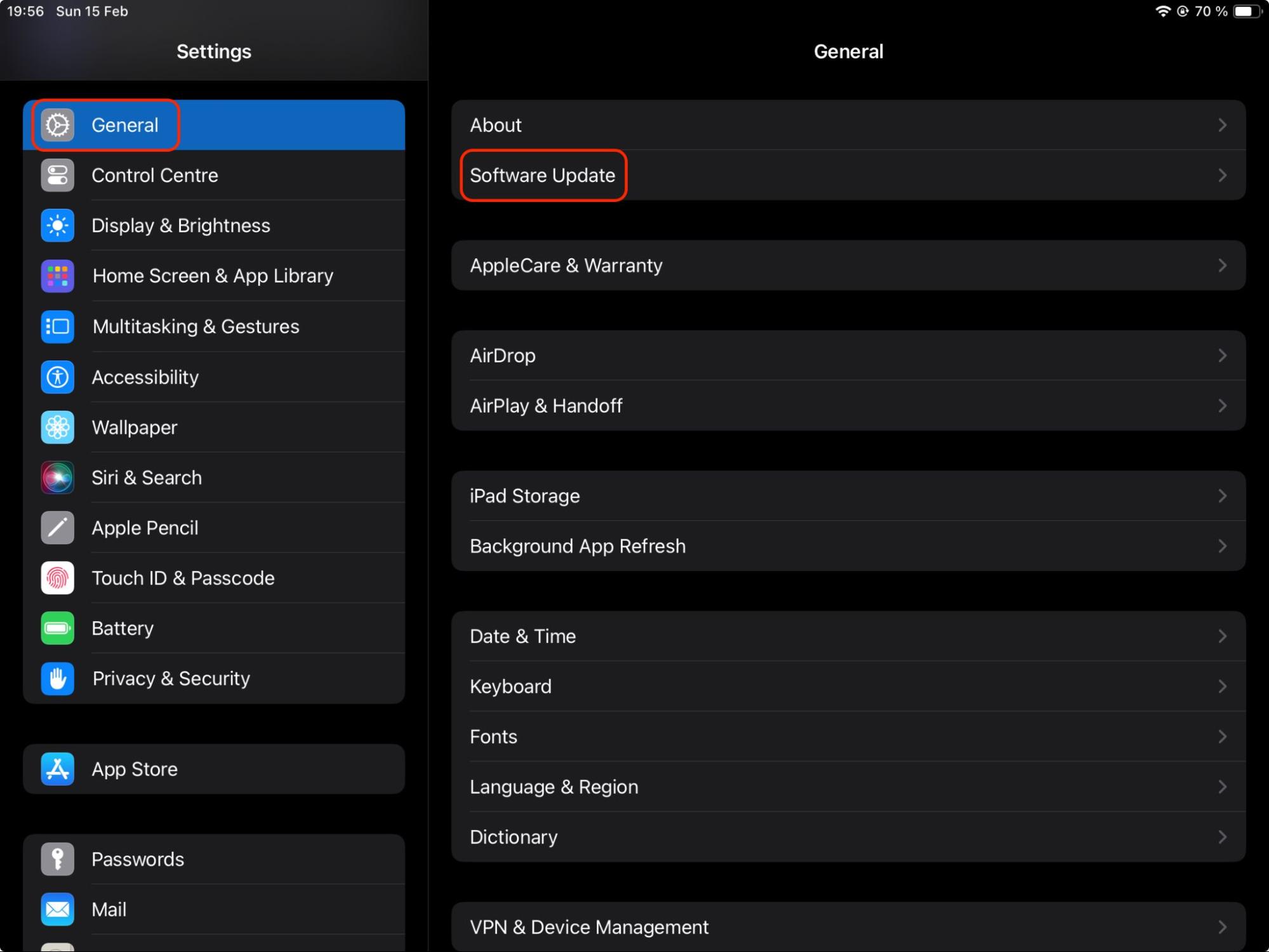The height and width of the screenshot is (952, 1269).
Task: Select the Apple Pencil icon
Action: click(57, 527)
